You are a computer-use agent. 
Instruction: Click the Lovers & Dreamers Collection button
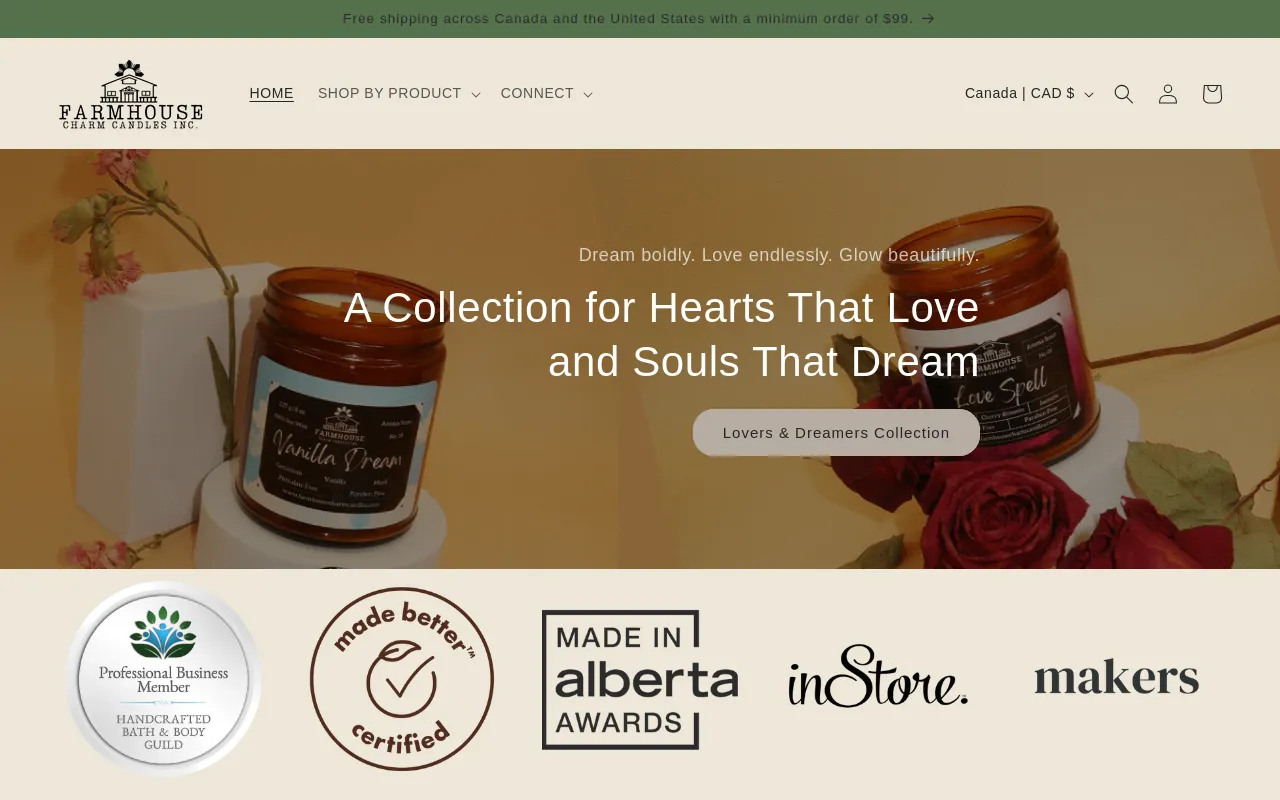coord(836,433)
